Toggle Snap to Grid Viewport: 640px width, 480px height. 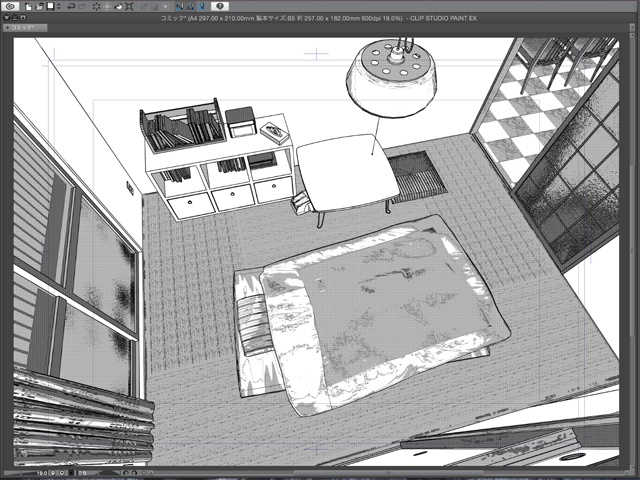click(x=202, y=7)
